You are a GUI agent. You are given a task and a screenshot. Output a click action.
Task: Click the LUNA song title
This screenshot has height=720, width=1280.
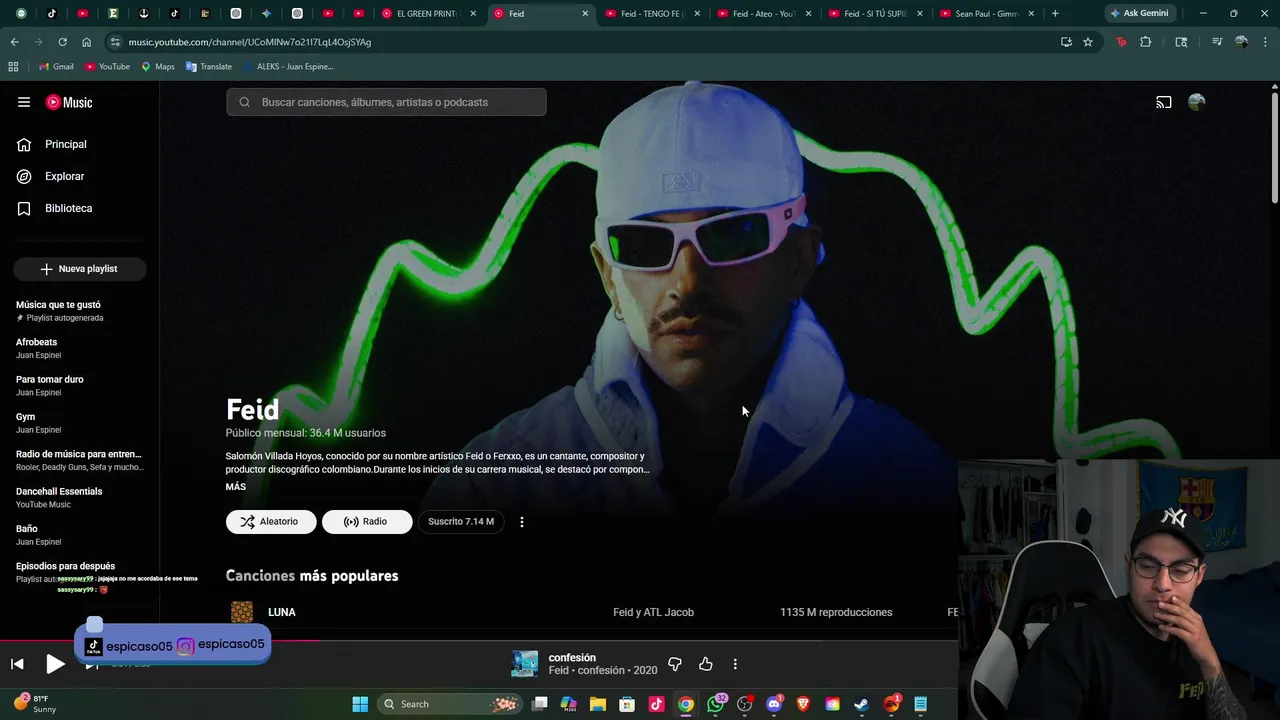(x=282, y=612)
